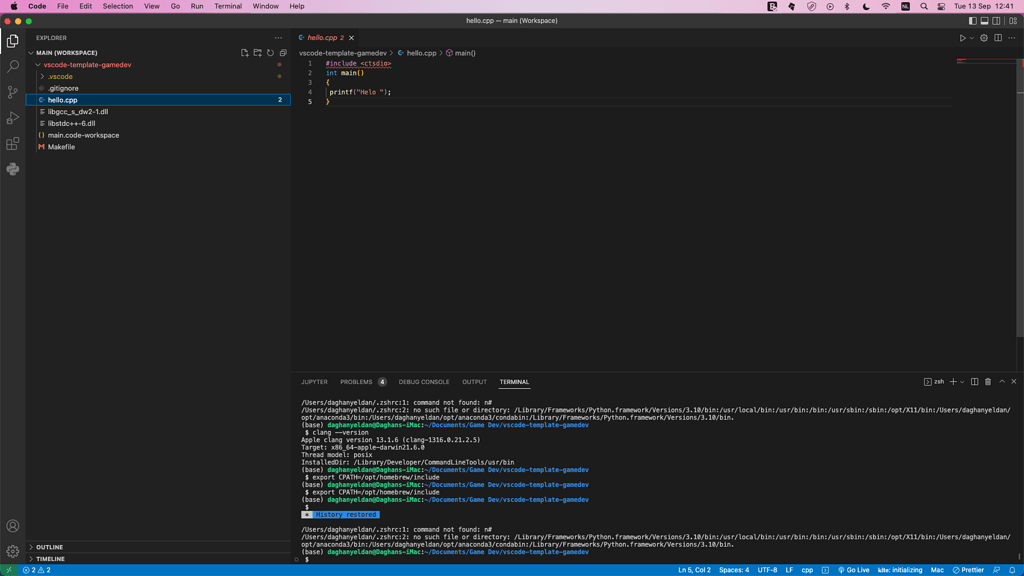Click LF end of line setting
The image size is (1024, 576).
point(789,570)
